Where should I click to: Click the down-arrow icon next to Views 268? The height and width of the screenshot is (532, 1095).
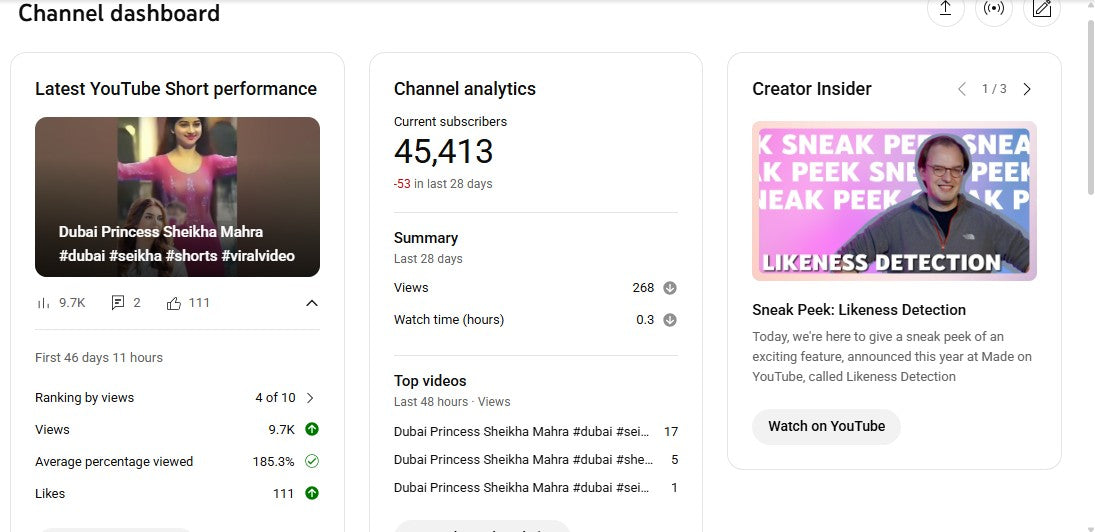click(x=670, y=288)
